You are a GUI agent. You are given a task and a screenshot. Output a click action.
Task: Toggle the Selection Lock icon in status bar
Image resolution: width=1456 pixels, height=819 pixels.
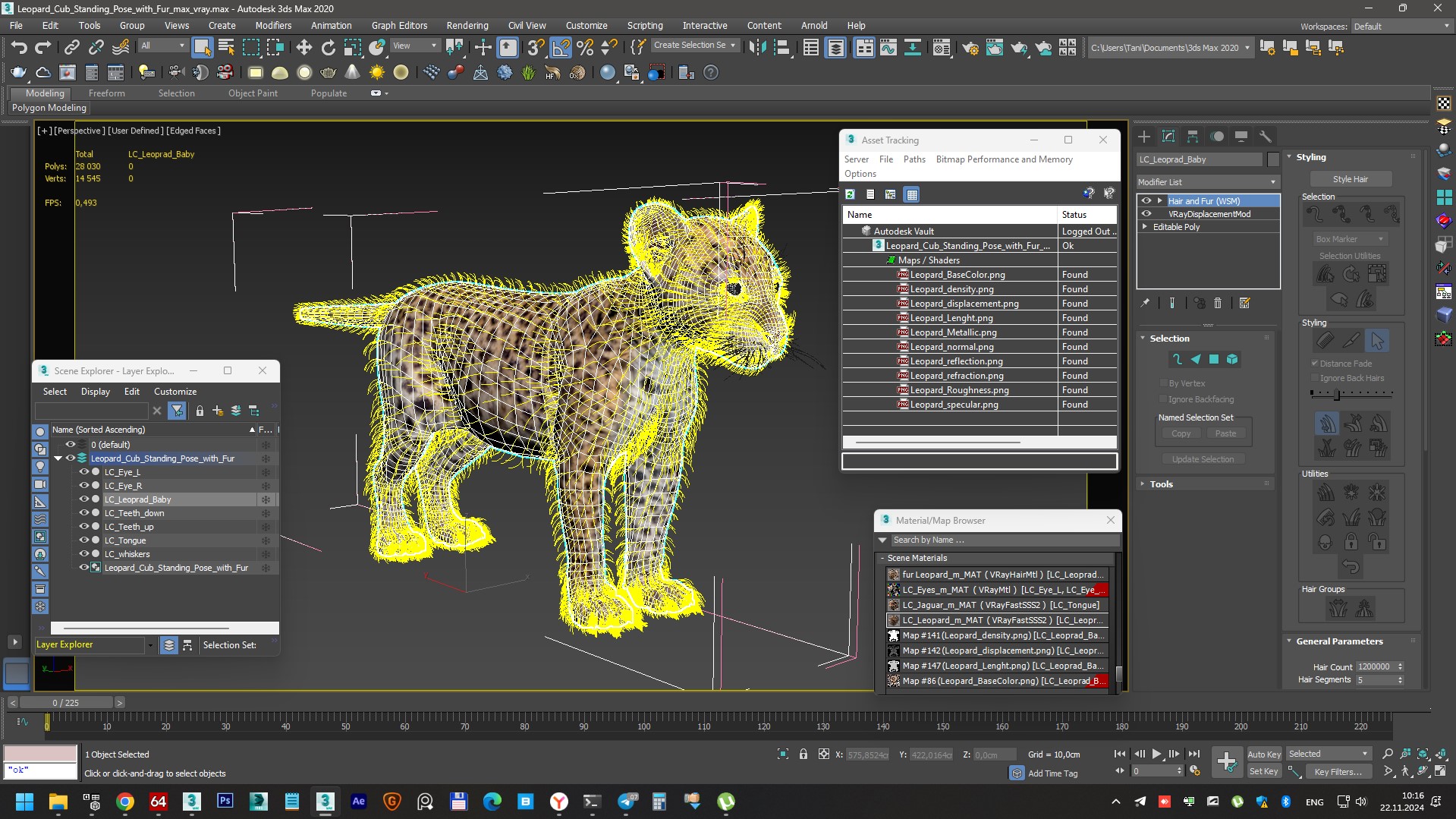[x=803, y=754]
